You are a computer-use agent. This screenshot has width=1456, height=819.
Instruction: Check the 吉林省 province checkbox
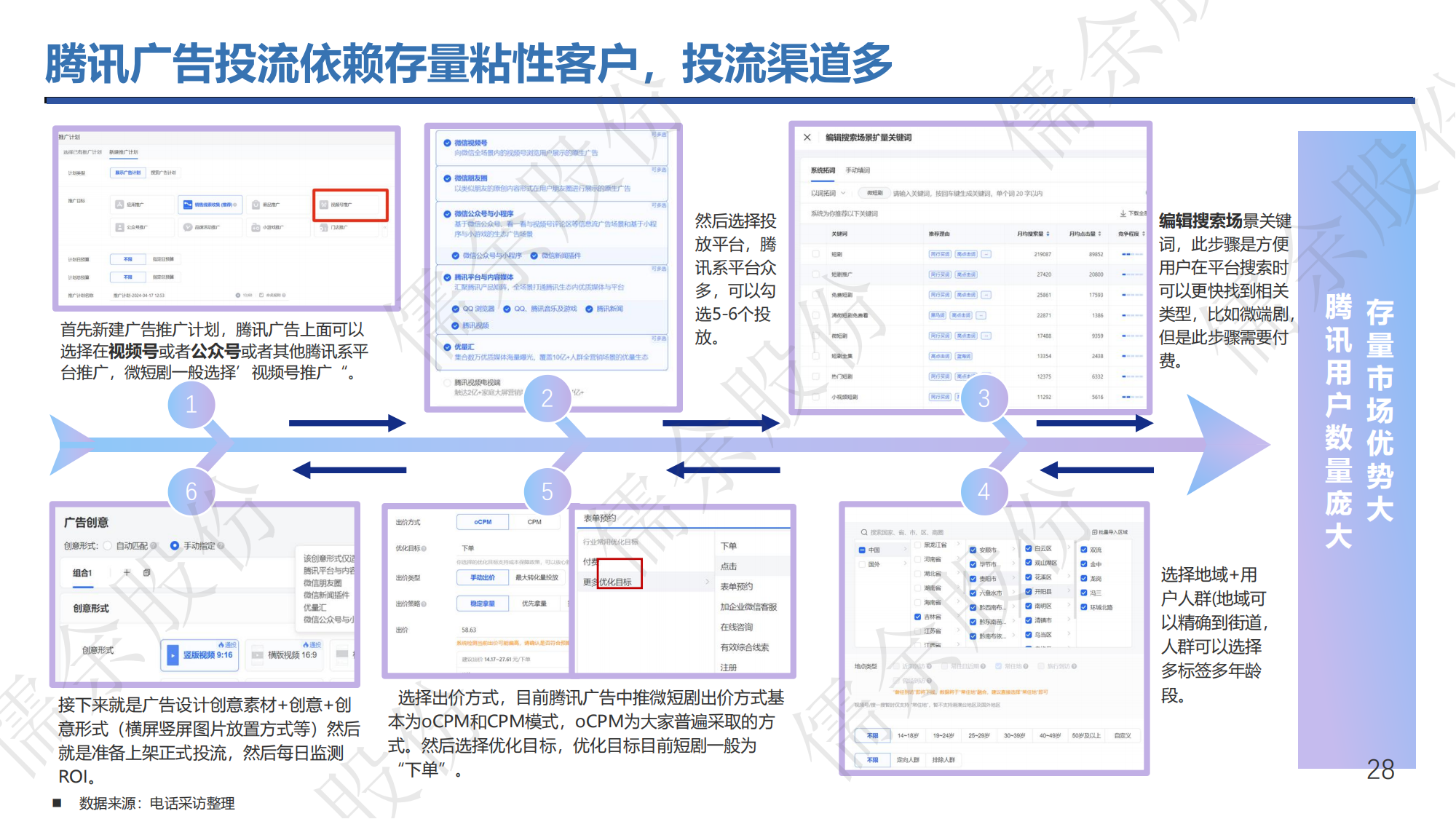[918, 617]
